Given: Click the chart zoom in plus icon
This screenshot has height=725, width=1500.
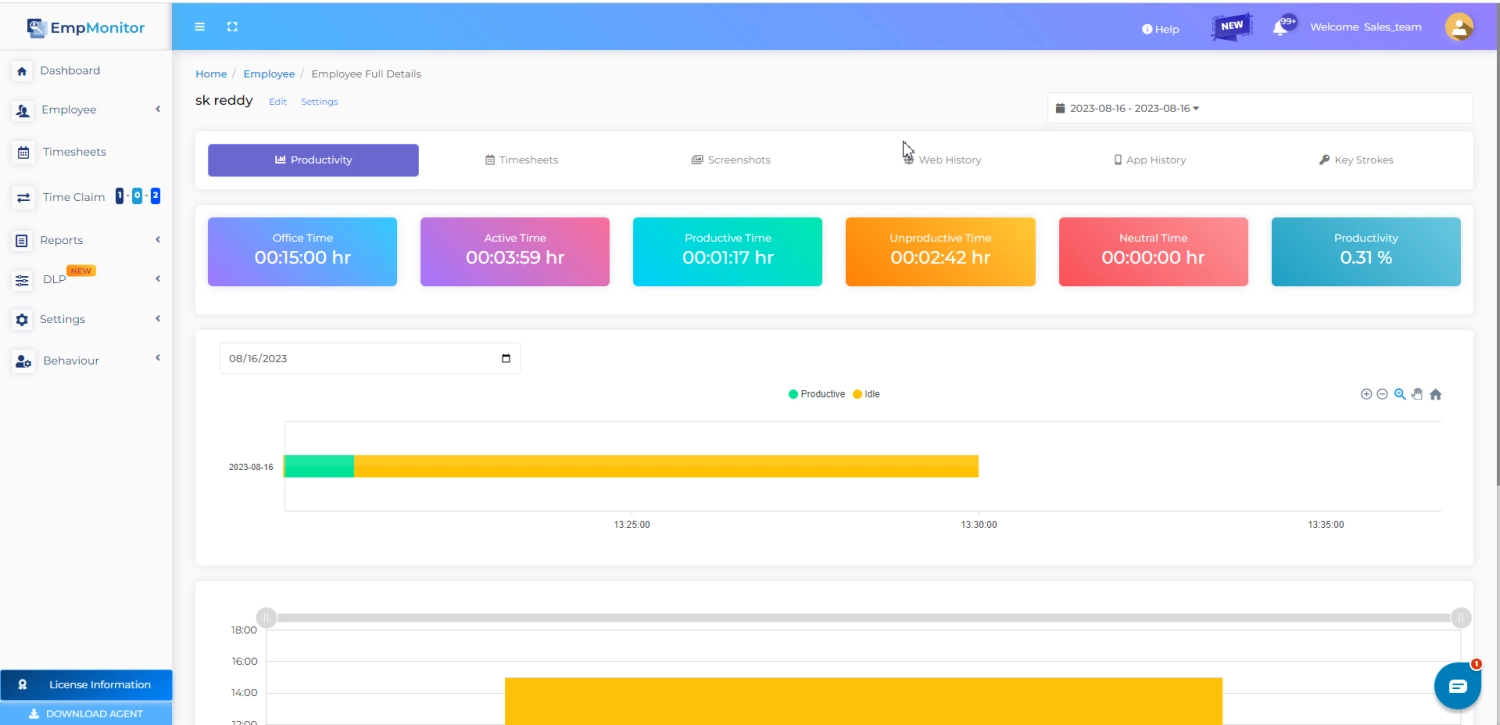Looking at the screenshot, I should click(1366, 394).
